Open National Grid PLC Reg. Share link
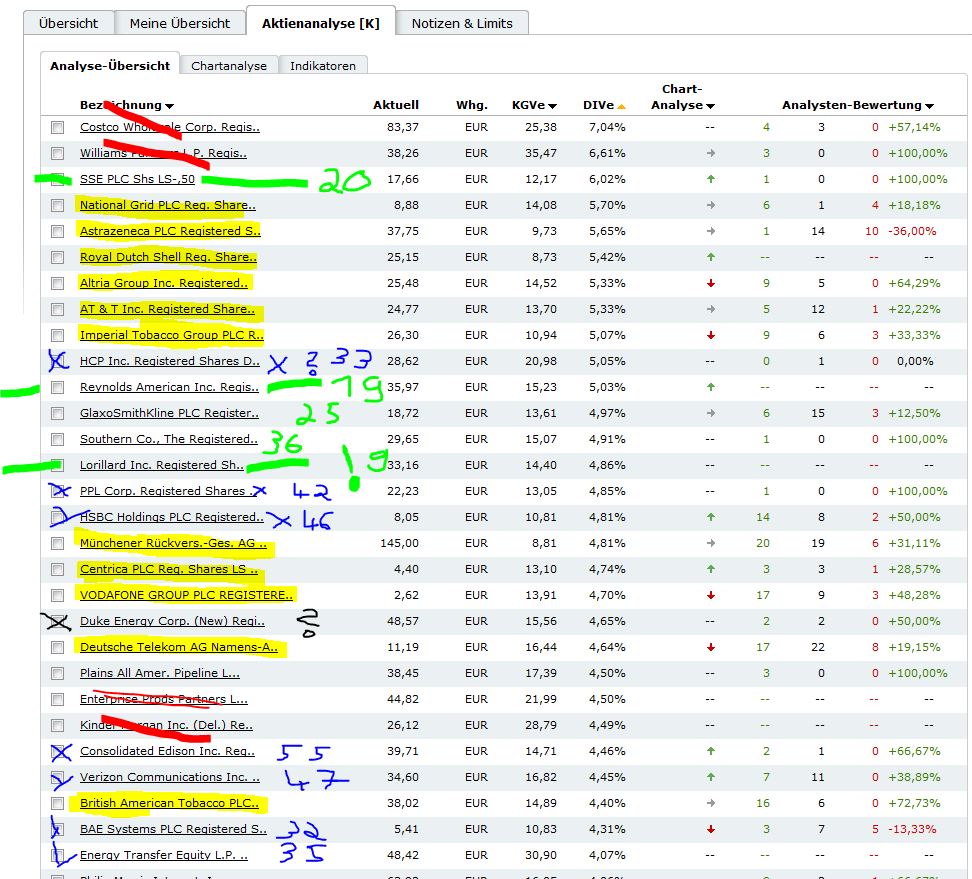This screenshot has height=879, width=972. (167, 205)
